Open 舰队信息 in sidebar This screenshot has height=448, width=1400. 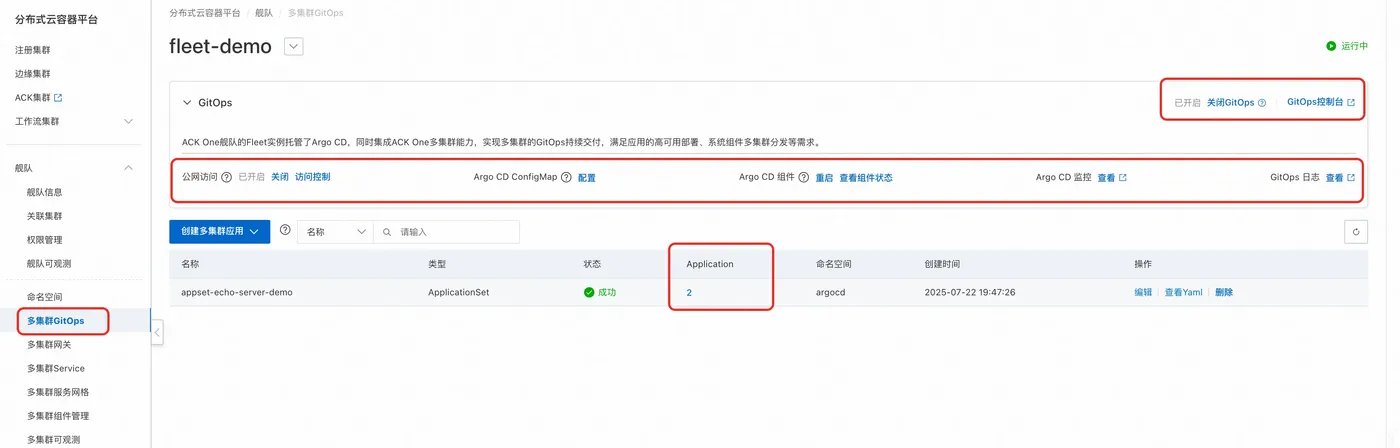45,192
